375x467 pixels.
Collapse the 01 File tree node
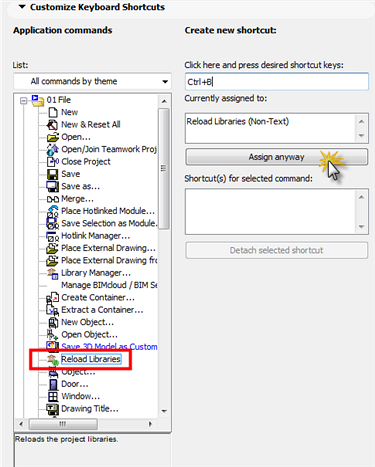23,100
